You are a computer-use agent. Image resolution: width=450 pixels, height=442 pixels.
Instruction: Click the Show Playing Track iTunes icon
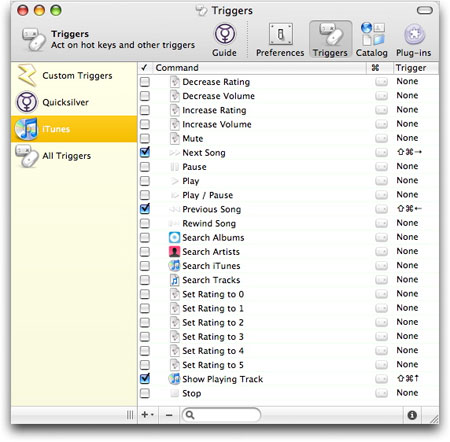174,379
